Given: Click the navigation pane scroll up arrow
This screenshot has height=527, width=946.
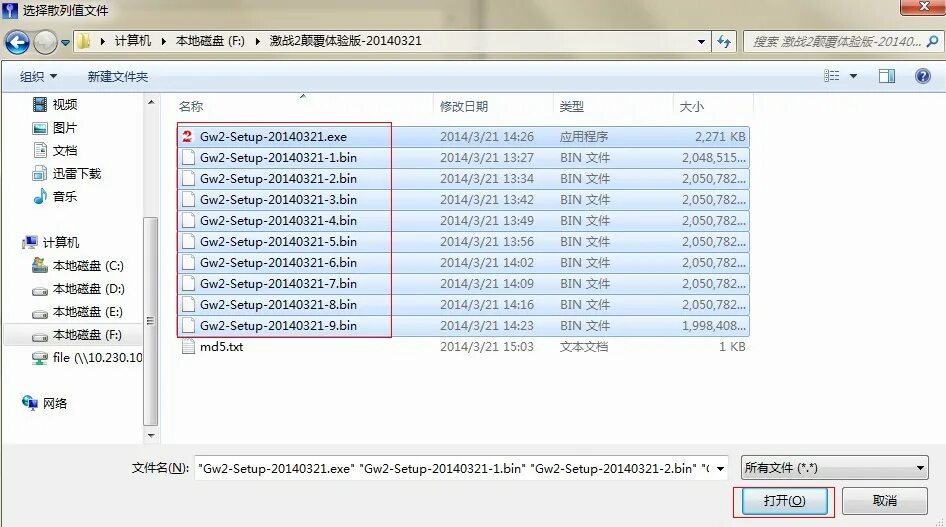Looking at the screenshot, I should [x=151, y=103].
